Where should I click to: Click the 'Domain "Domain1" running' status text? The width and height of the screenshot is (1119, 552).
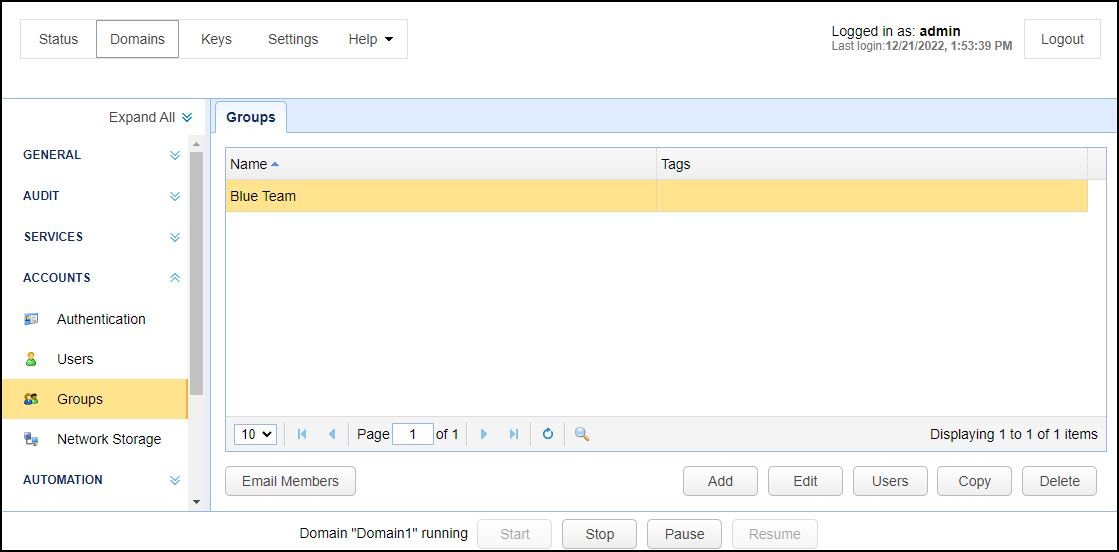coord(383,534)
